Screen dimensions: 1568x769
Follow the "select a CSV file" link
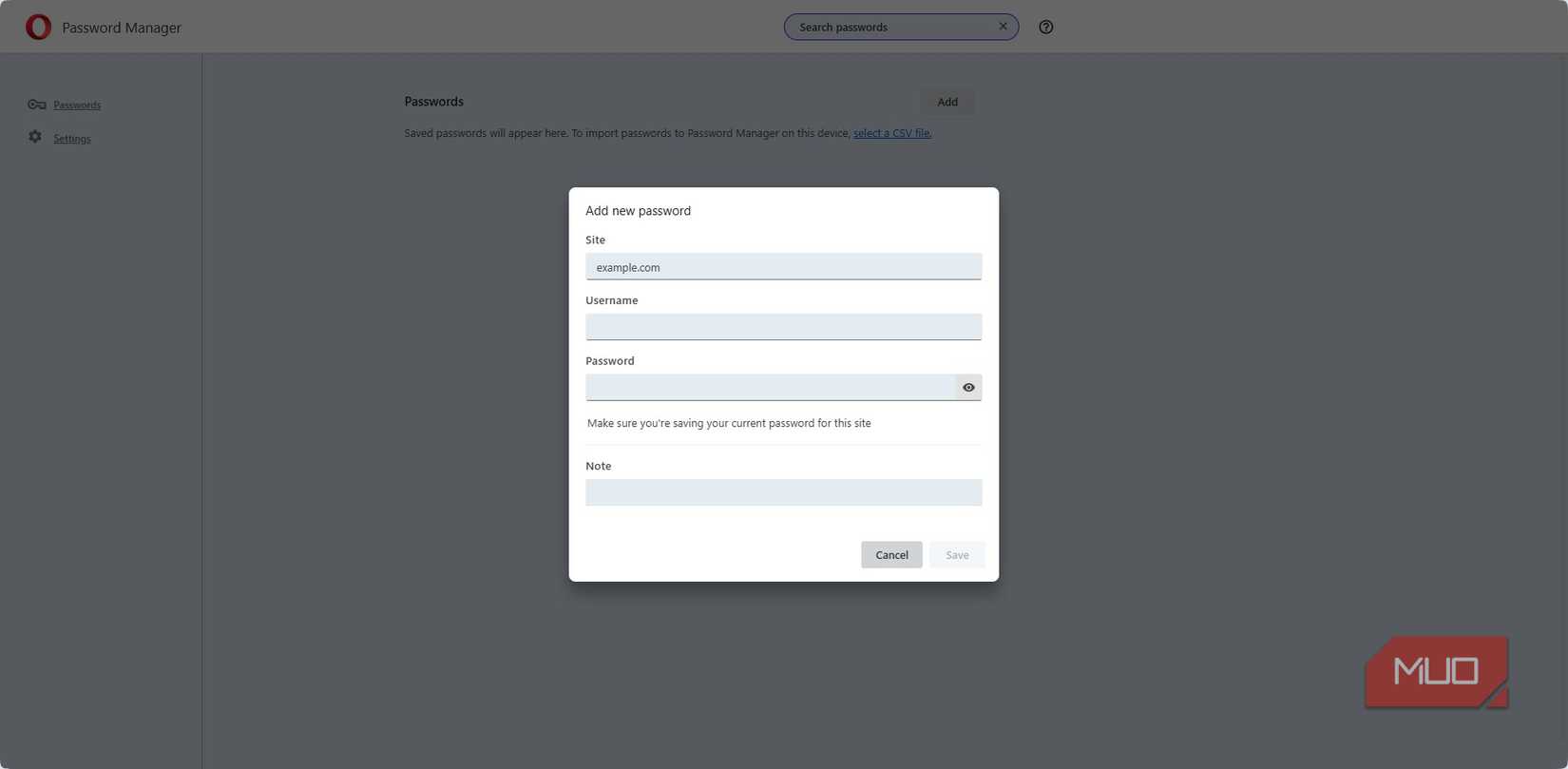(891, 133)
